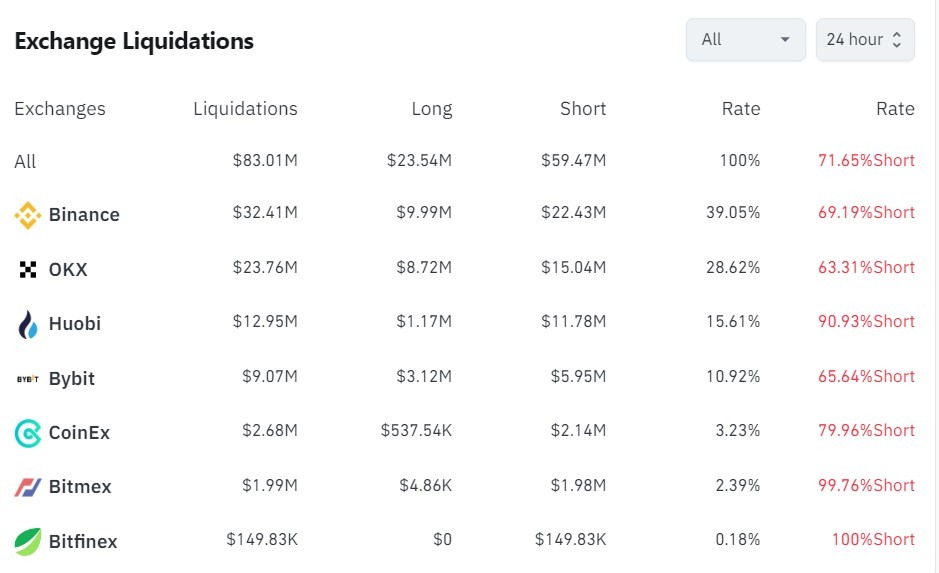Click the Binance logo icon

tap(27, 215)
